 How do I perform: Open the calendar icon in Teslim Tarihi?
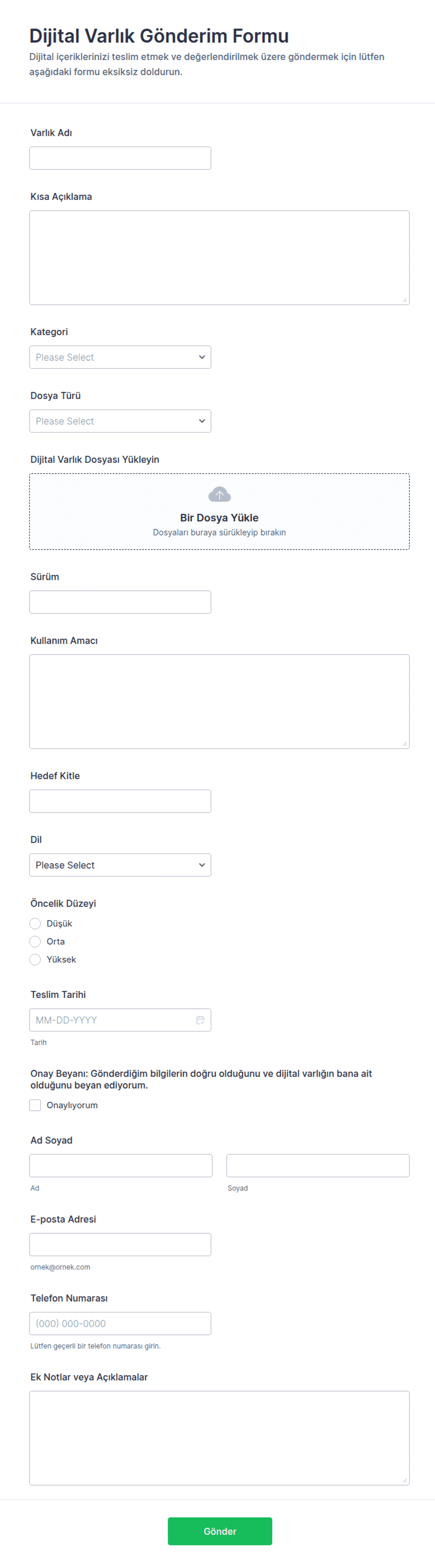click(x=200, y=1019)
